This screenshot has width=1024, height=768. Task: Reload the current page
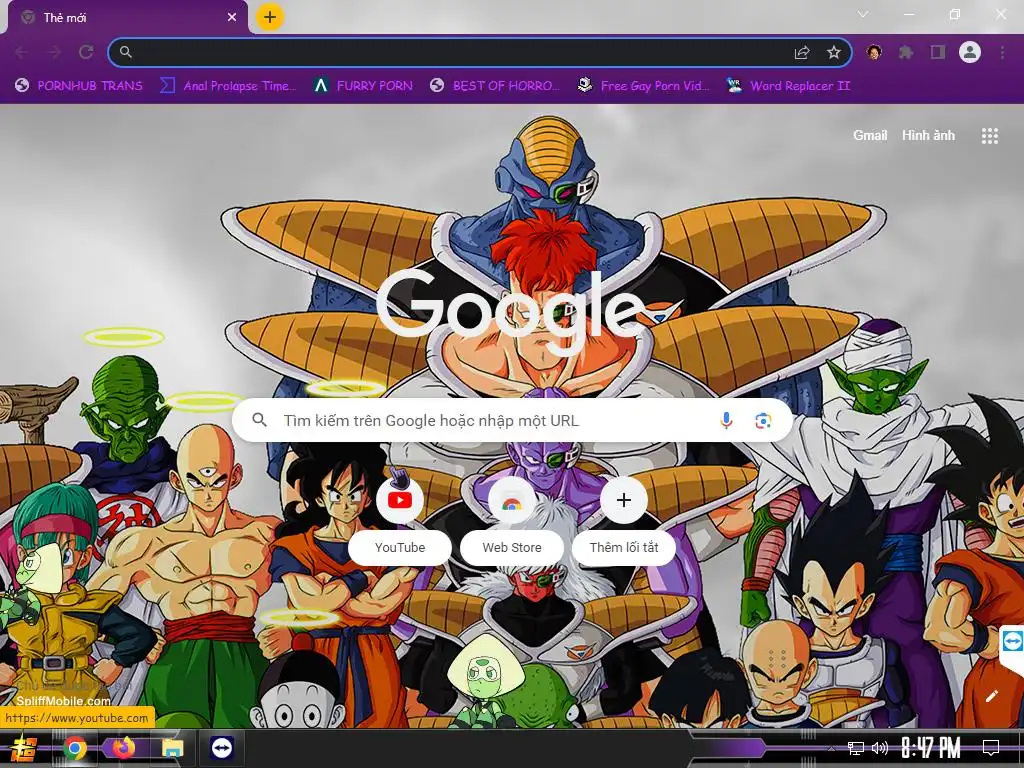[86, 52]
